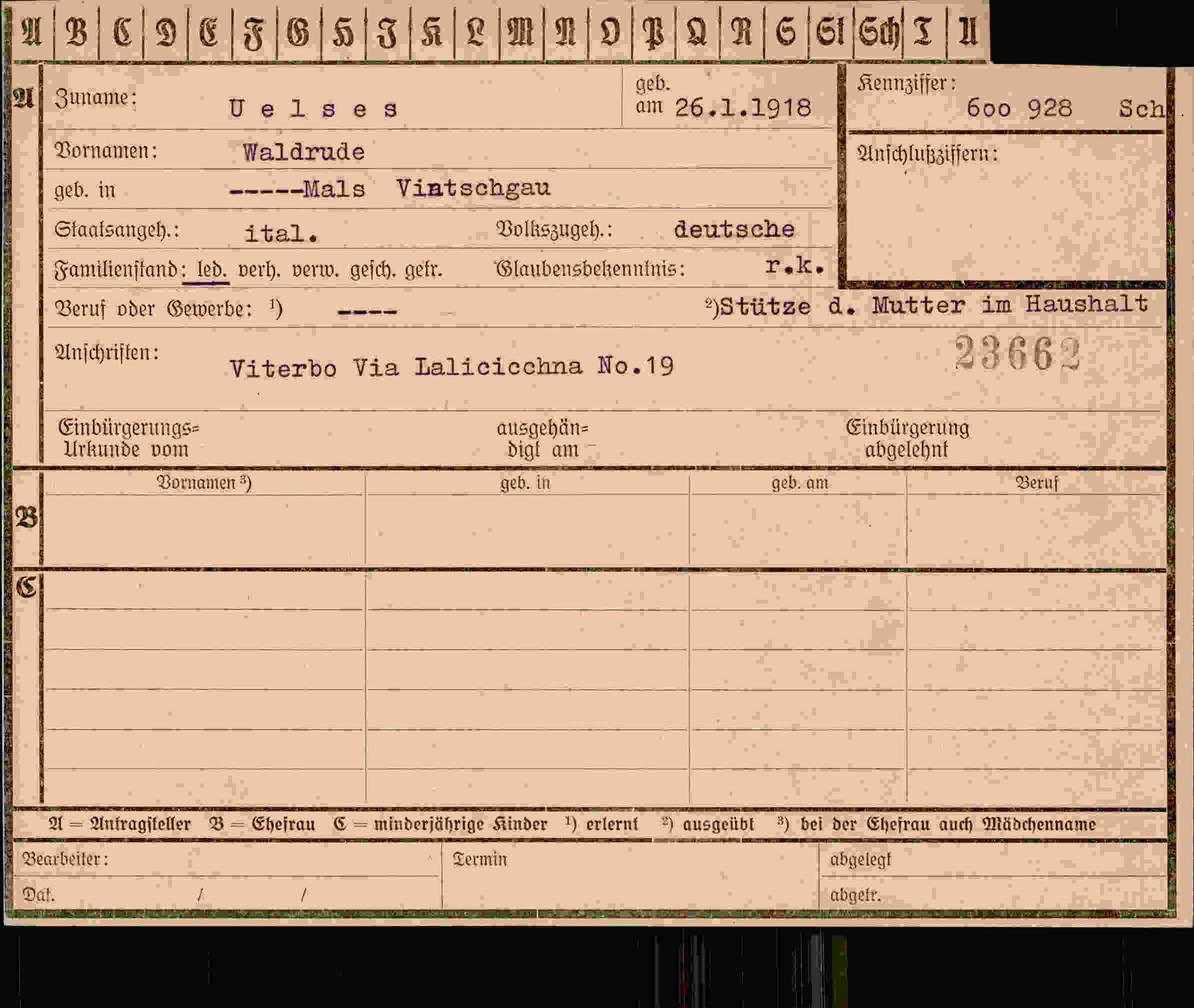The height and width of the screenshot is (1008, 1194).
Task: Click the legend text 'A = Antragsteller'
Action: (119, 825)
